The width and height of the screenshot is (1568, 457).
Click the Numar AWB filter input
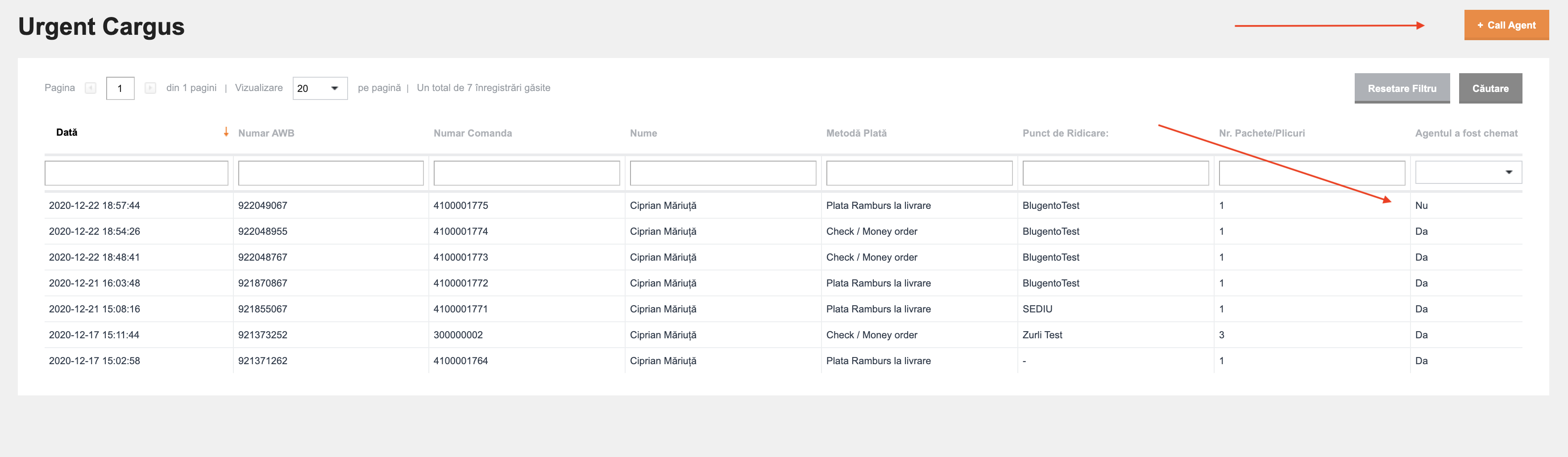tap(331, 173)
